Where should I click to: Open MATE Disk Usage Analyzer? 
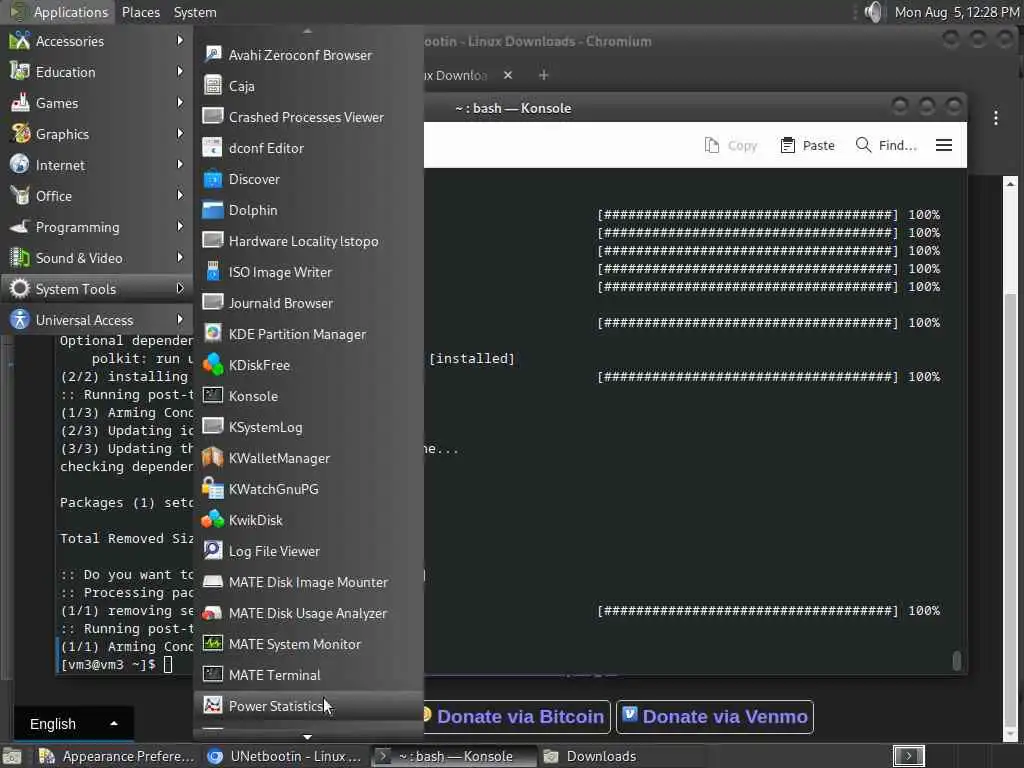[x=308, y=613]
